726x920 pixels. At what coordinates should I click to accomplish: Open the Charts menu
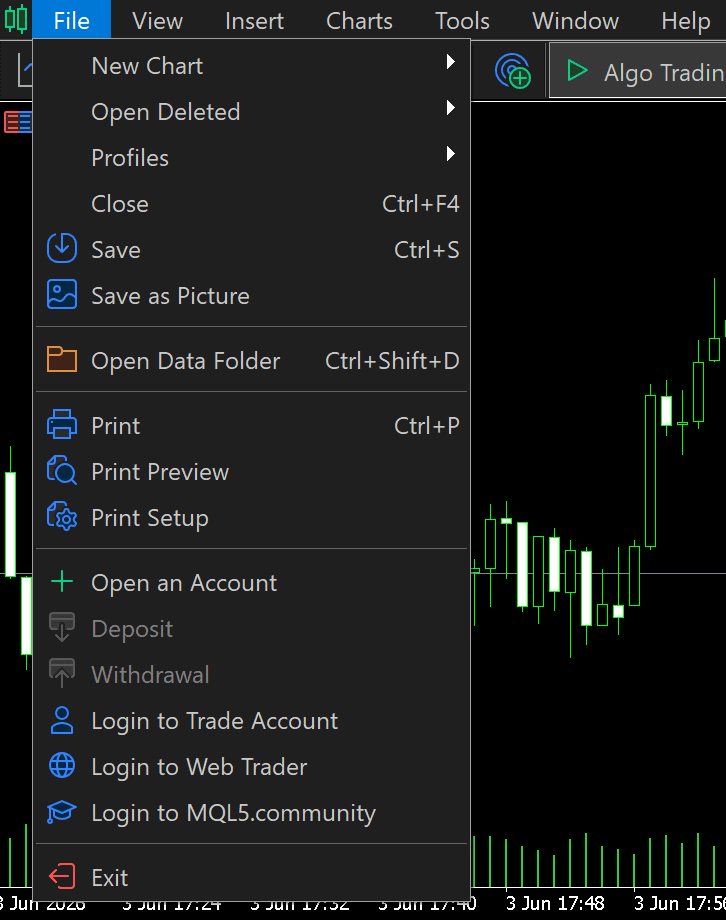(x=359, y=21)
